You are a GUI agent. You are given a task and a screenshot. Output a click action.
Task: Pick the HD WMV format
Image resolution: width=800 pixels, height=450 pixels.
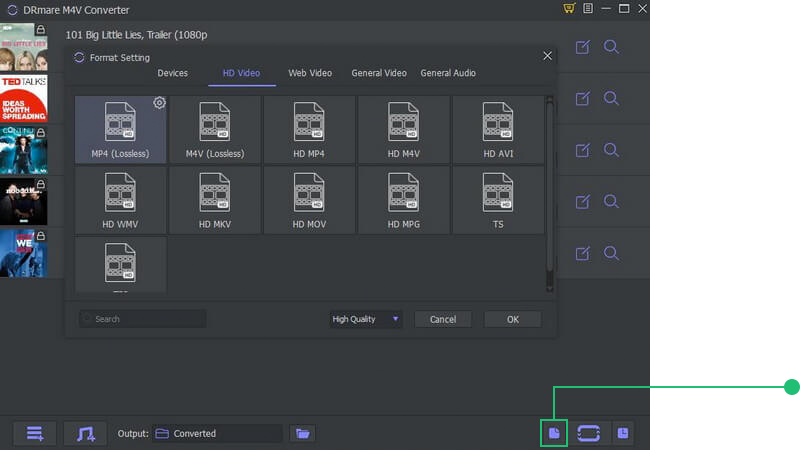tap(120, 200)
